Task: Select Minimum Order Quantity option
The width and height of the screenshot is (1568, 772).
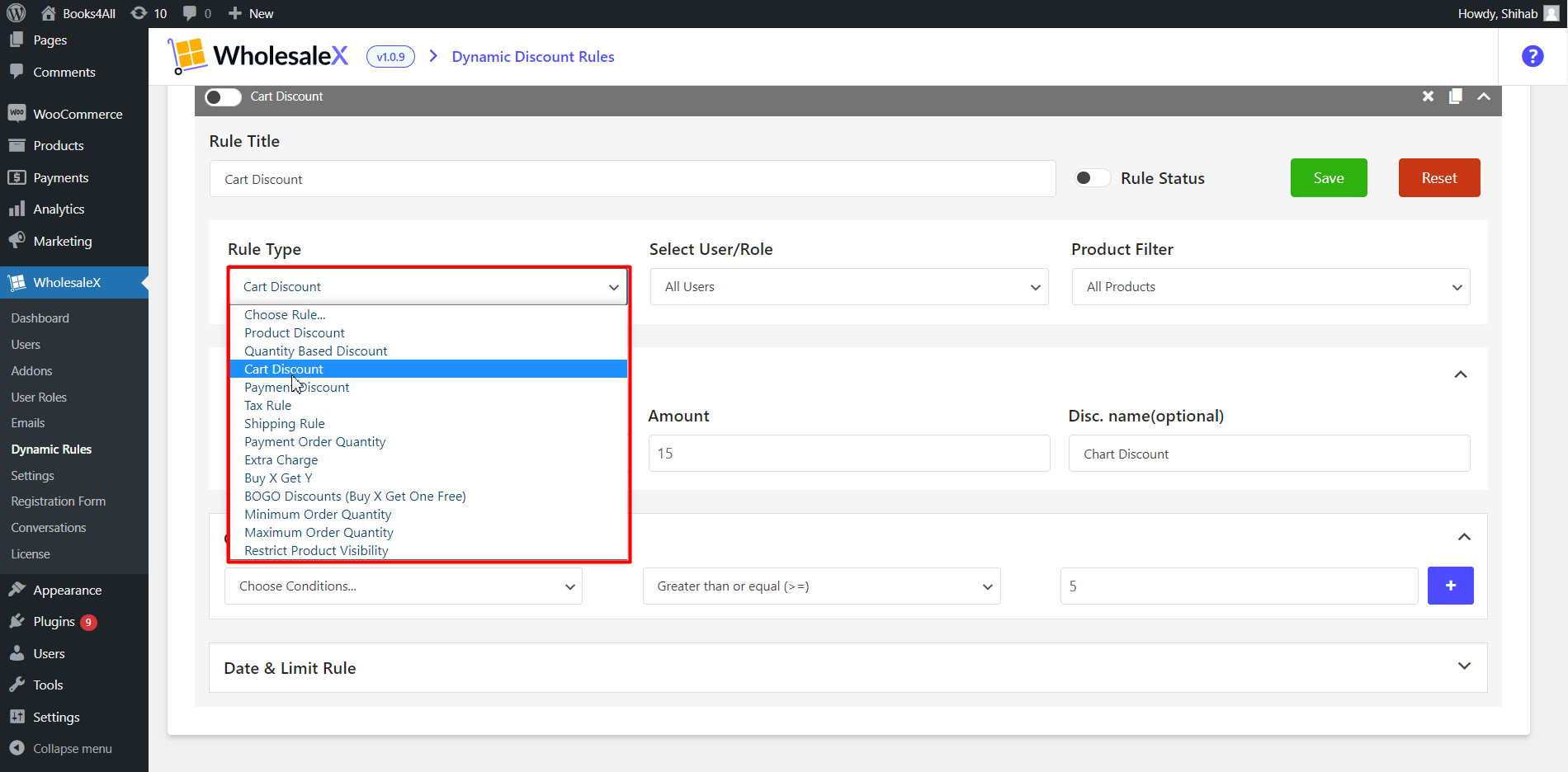Action: tap(428, 514)
